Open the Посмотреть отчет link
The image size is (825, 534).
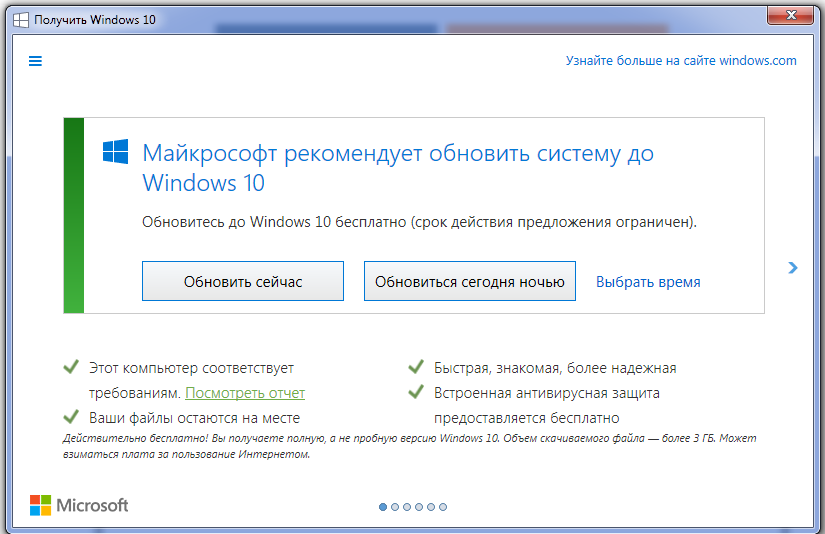[245, 393]
